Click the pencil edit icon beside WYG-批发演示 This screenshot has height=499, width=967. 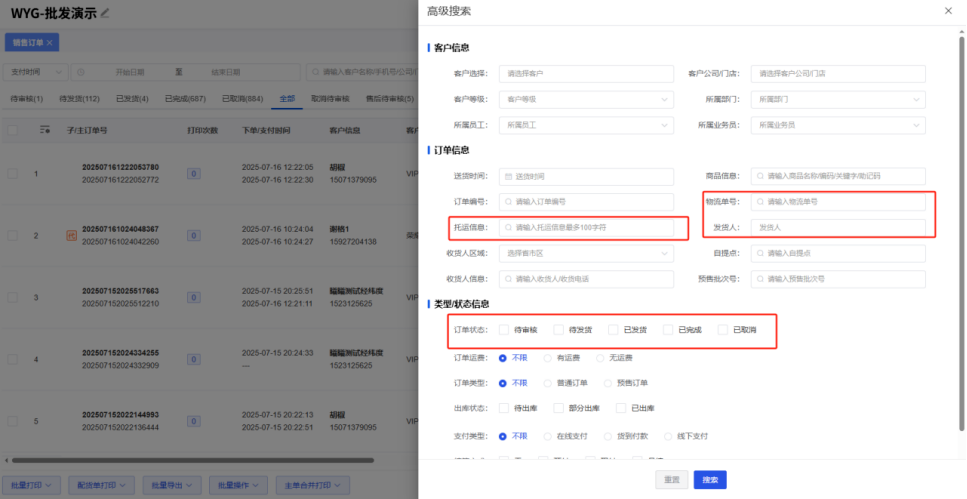105,13
